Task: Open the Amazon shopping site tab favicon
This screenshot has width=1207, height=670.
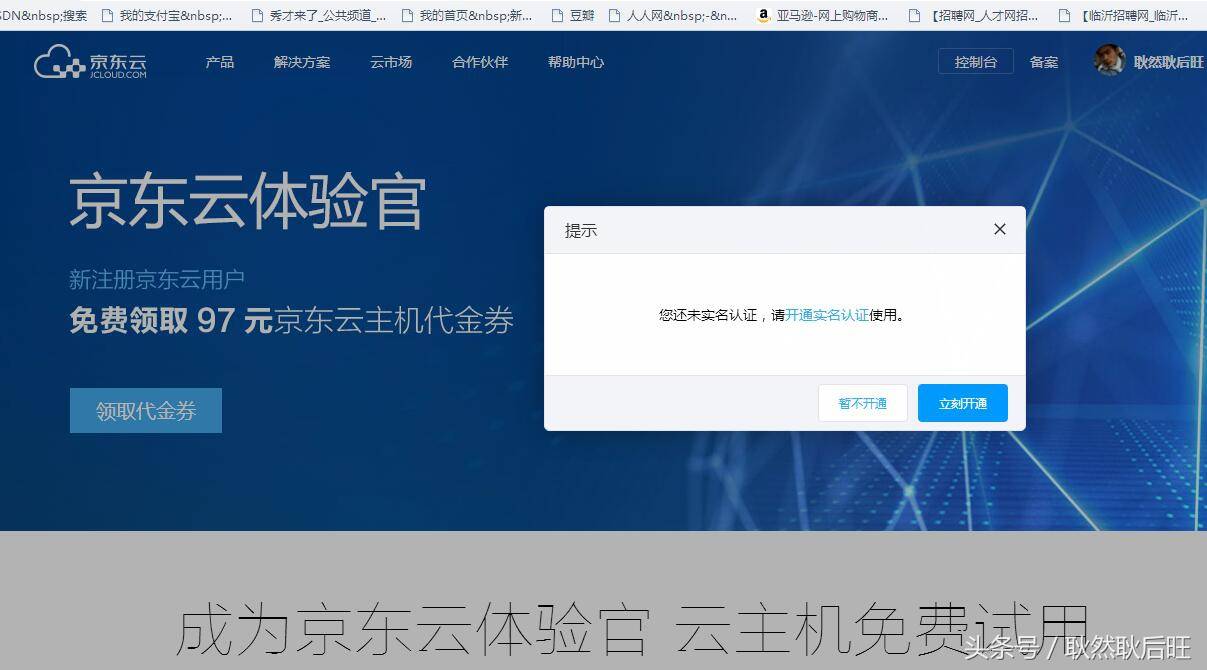Action: (763, 15)
